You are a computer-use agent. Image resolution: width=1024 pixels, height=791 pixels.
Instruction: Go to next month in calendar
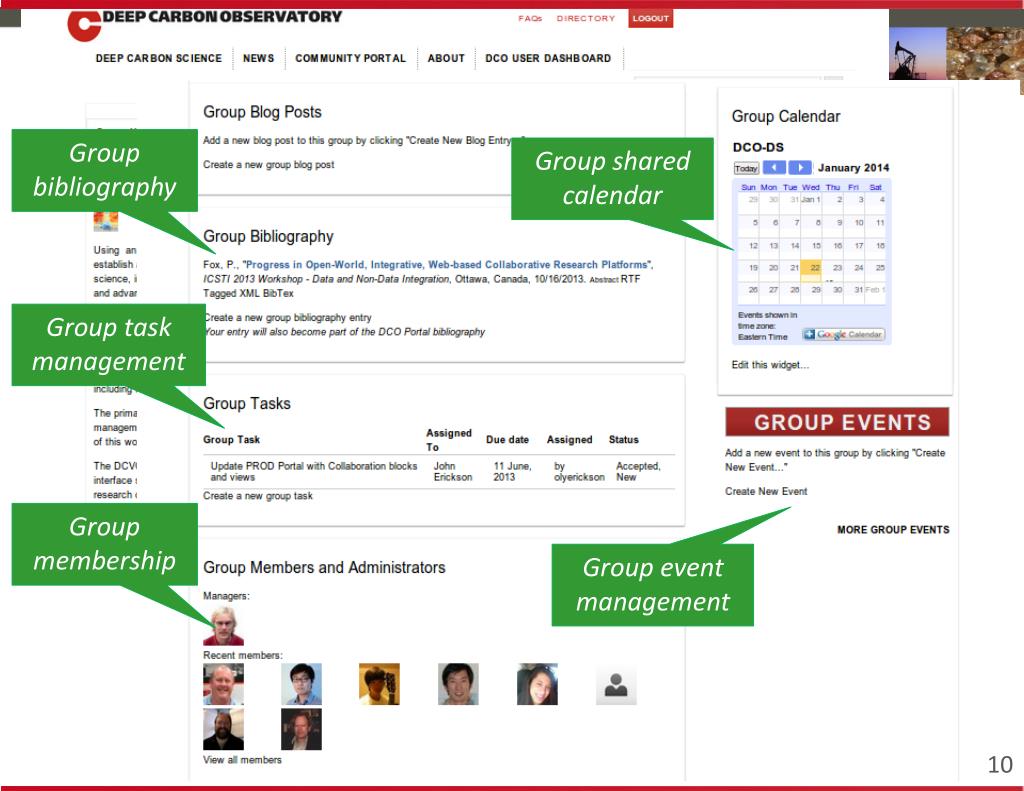click(x=800, y=167)
